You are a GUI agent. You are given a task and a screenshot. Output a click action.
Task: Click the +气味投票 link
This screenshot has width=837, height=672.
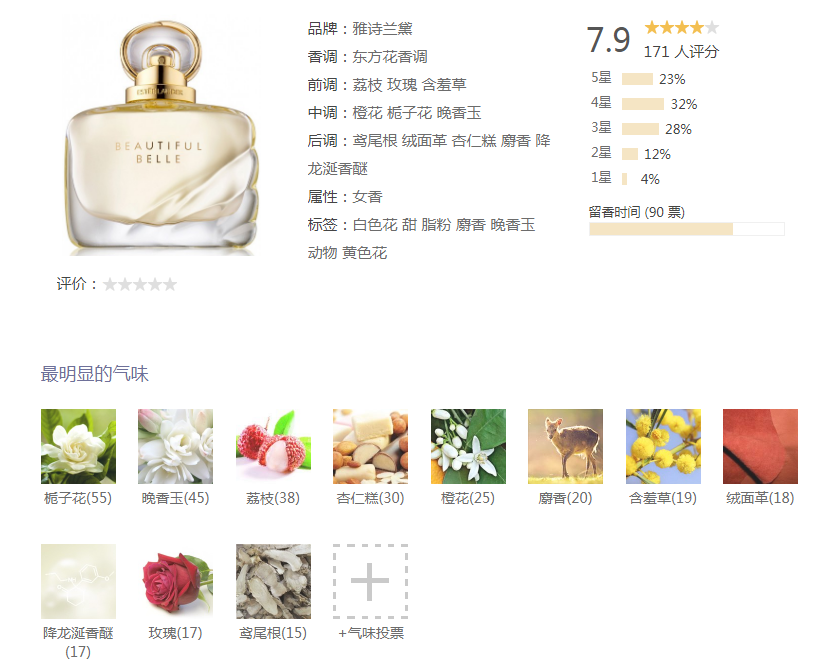click(x=371, y=633)
